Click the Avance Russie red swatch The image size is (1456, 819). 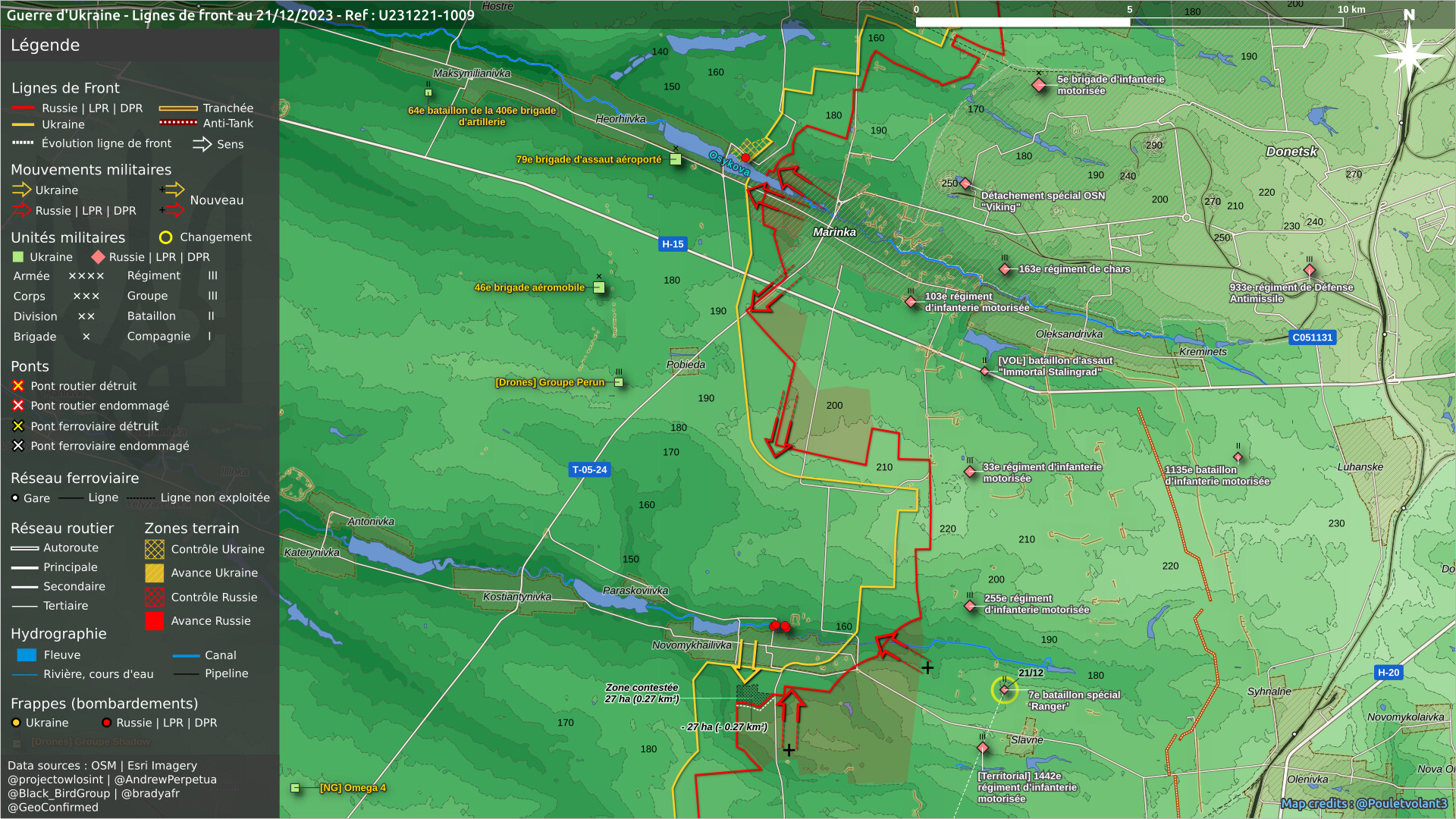[x=155, y=621]
